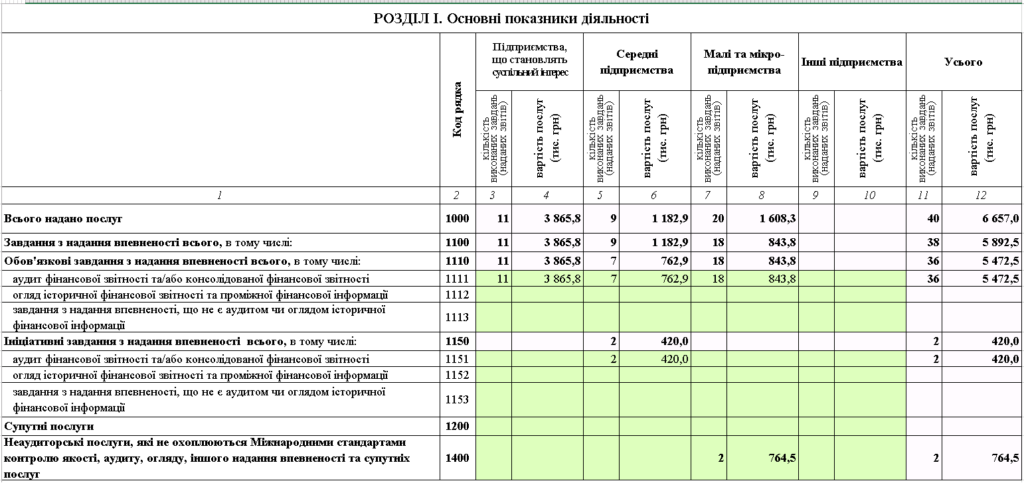This screenshot has width=1024, height=483.
Task: Click green cell 764,5 in row 1400
Action: [763, 458]
